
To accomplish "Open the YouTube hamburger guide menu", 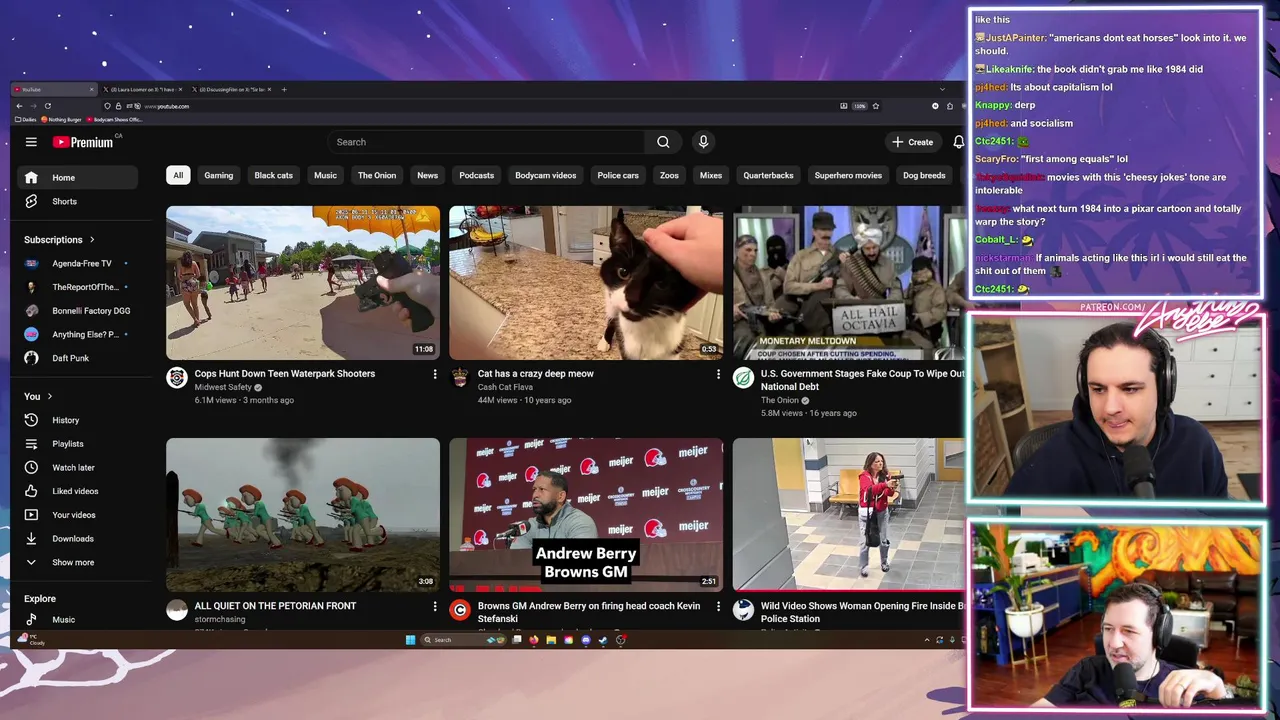I will pos(31,142).
